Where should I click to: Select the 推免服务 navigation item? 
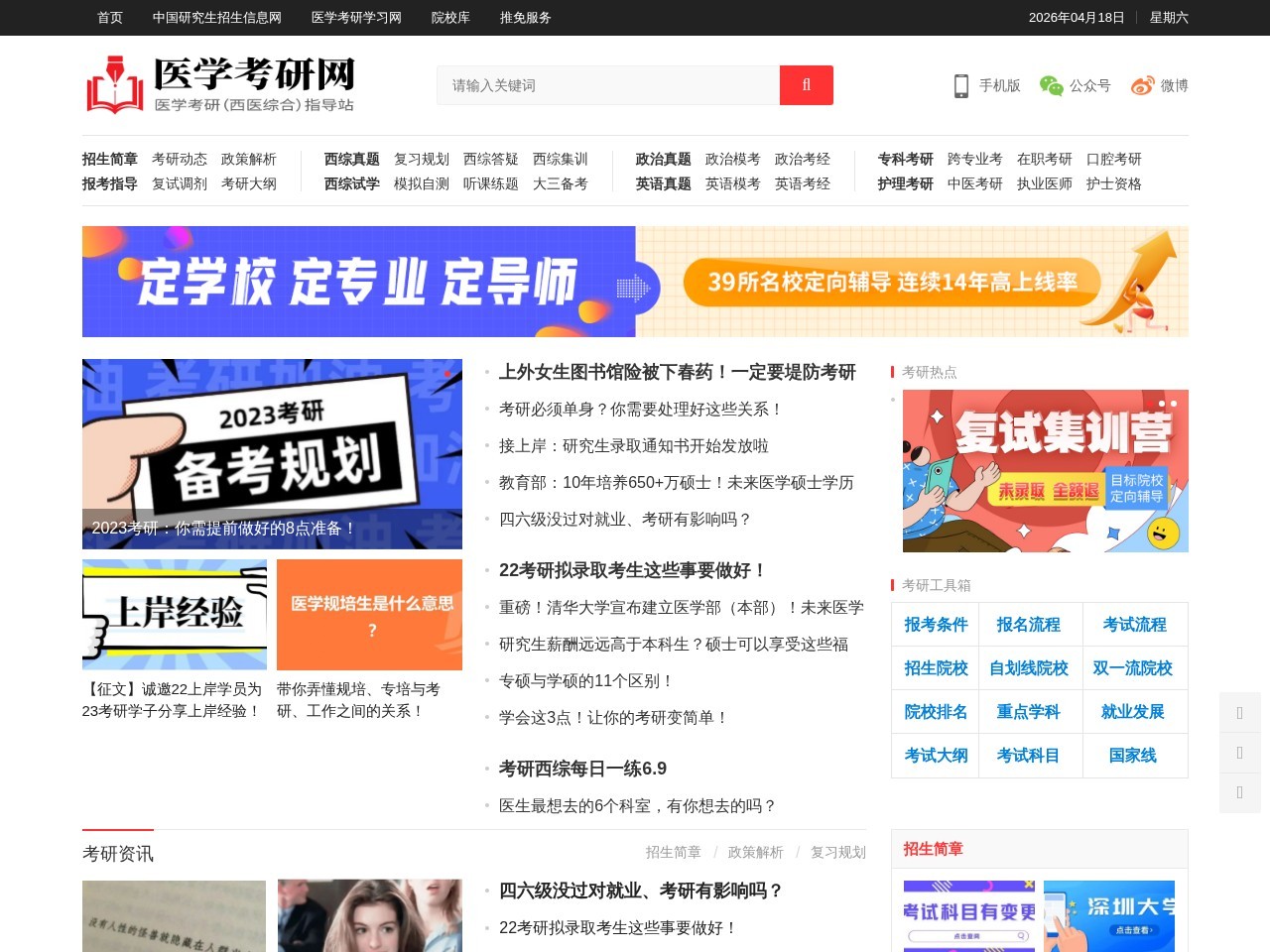[x=524, y=17]
